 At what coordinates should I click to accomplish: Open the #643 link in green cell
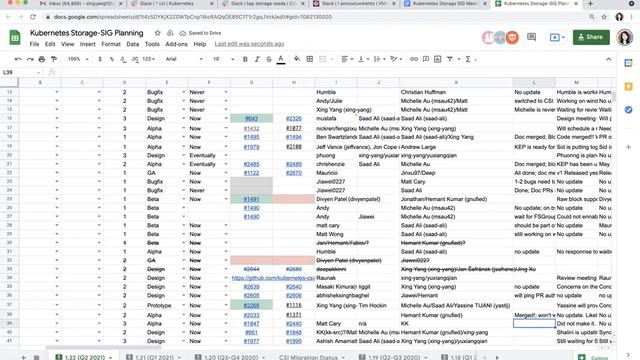click(x=251, y=118)
